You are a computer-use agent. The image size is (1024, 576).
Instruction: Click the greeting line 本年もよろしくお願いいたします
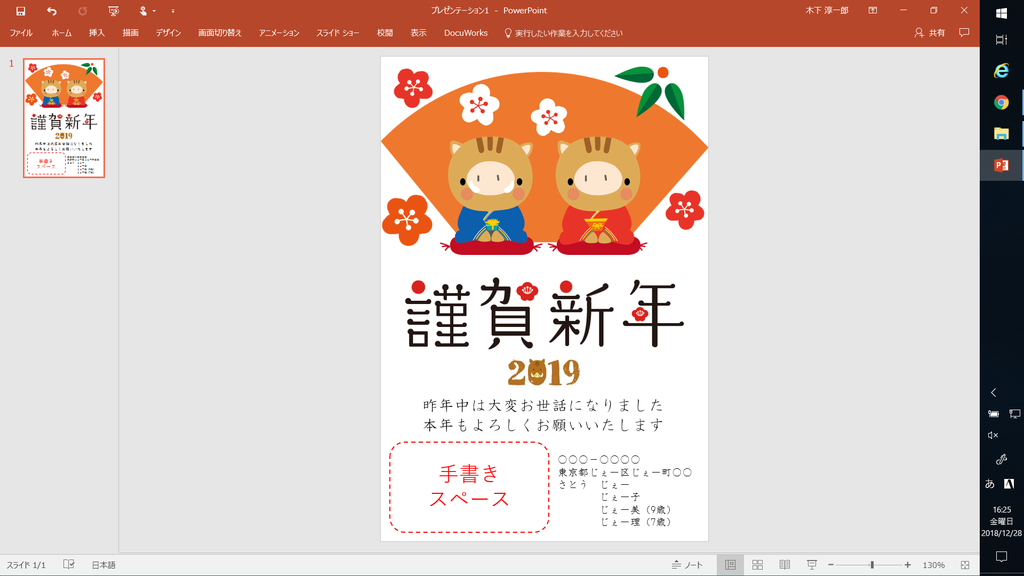(543, 425)
